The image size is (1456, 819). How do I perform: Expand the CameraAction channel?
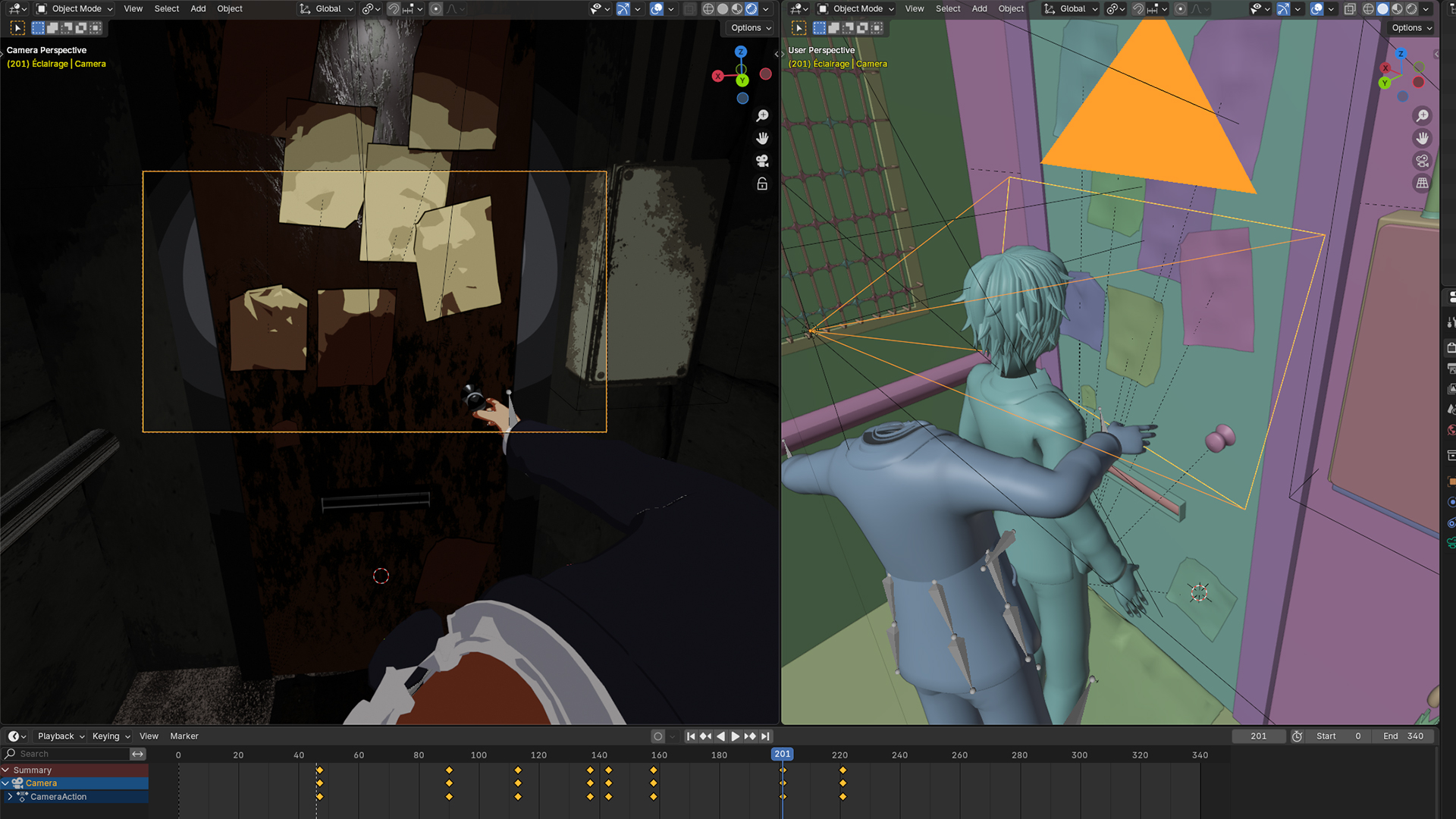click(10, 797)
